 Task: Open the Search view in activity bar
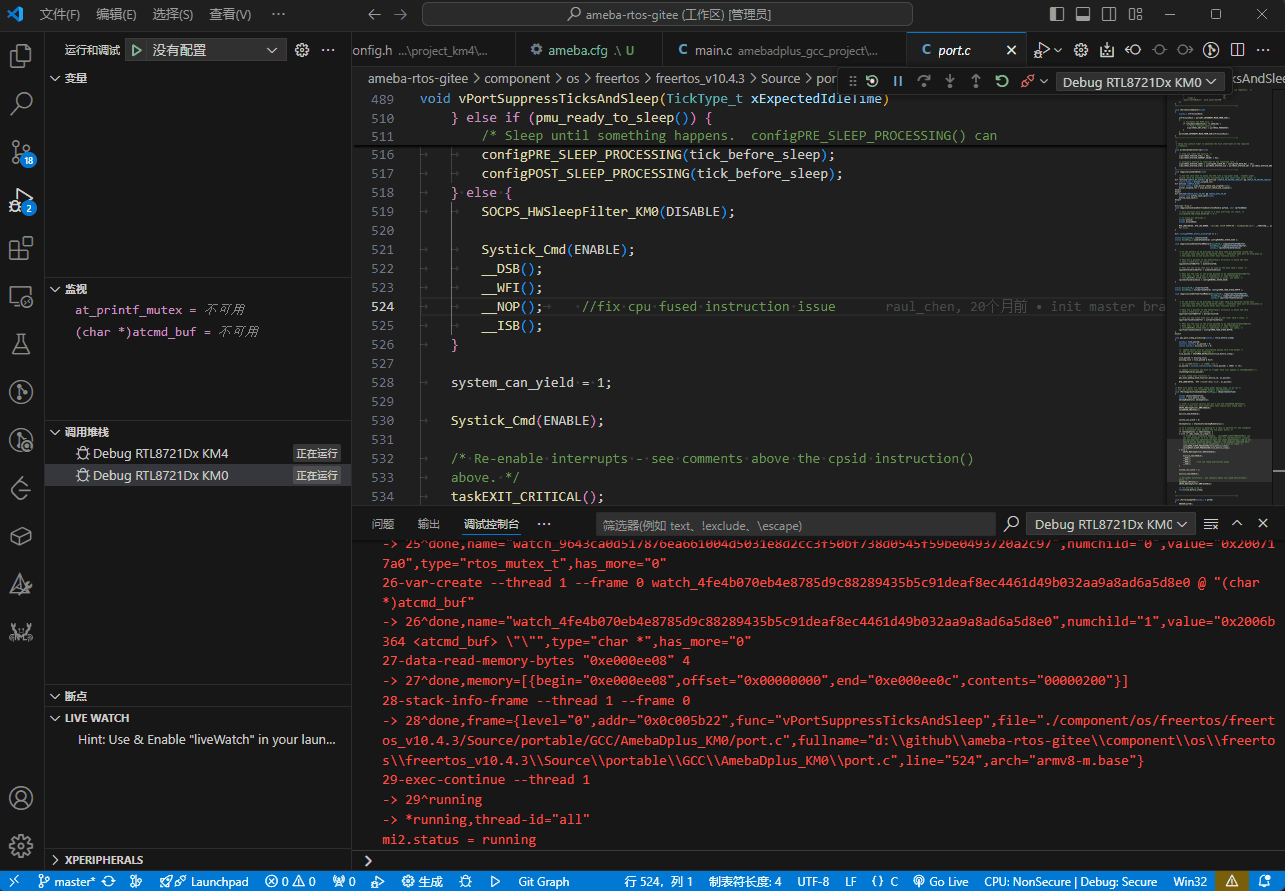[x=21, y=103]
